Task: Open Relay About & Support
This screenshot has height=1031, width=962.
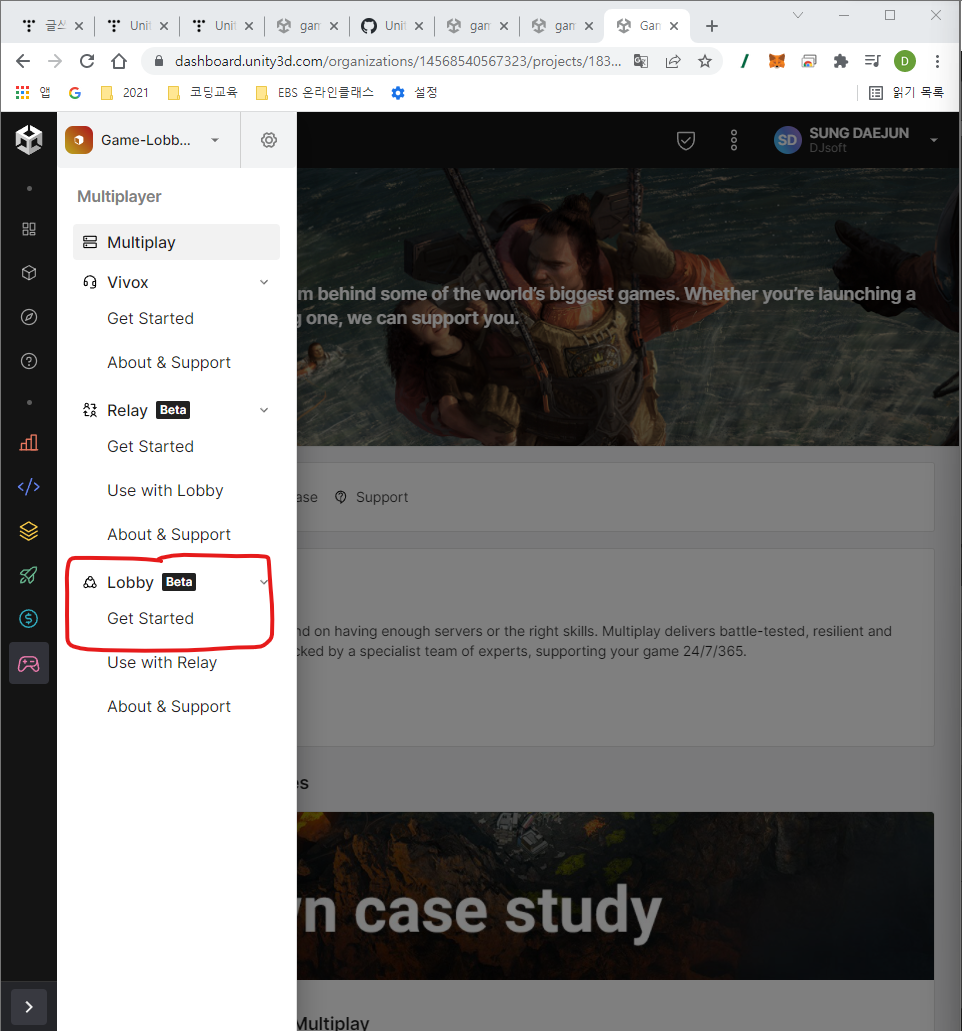Action: point(169,535)
